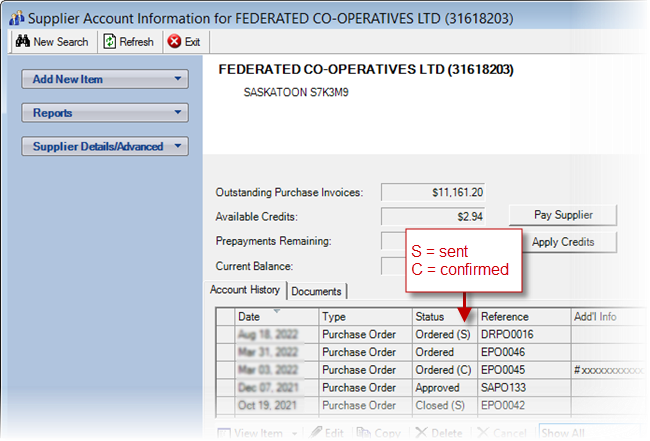Image resolution: width=650 pixels, height=441 pixels.
Task: Sort by the Date column header
Action: coord(276,317)
